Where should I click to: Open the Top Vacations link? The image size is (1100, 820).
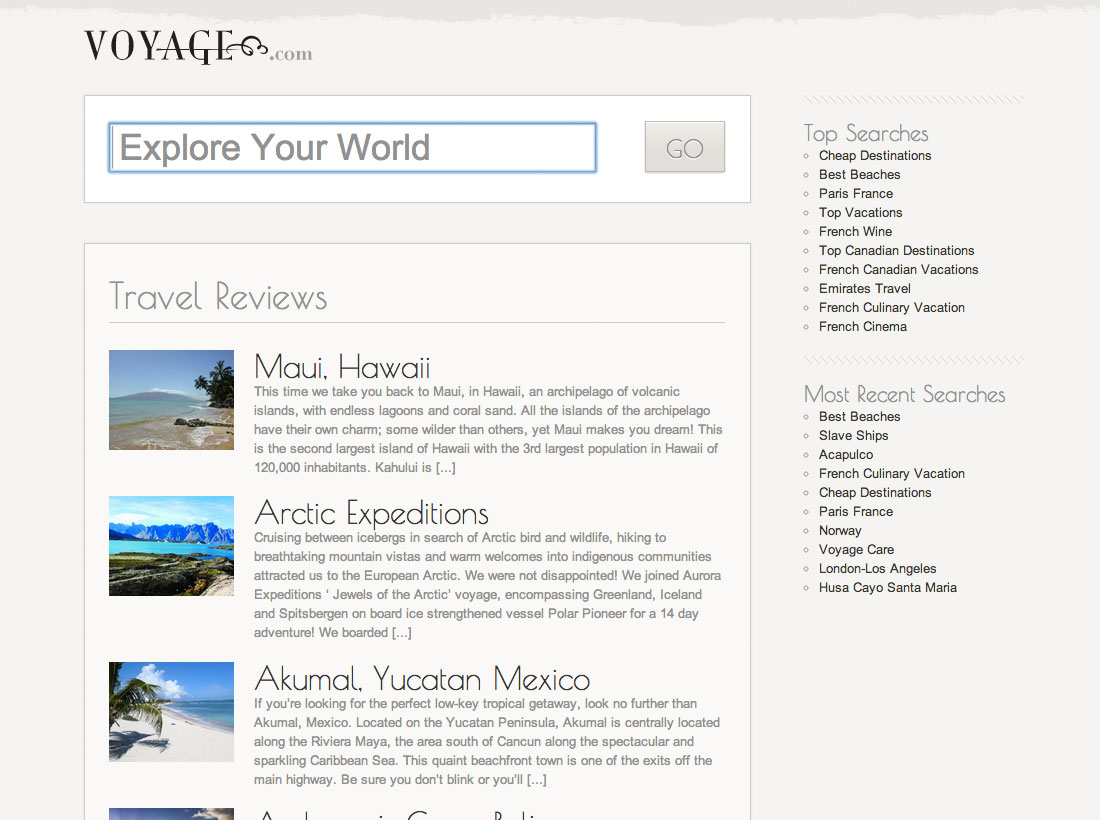[860, 213]
